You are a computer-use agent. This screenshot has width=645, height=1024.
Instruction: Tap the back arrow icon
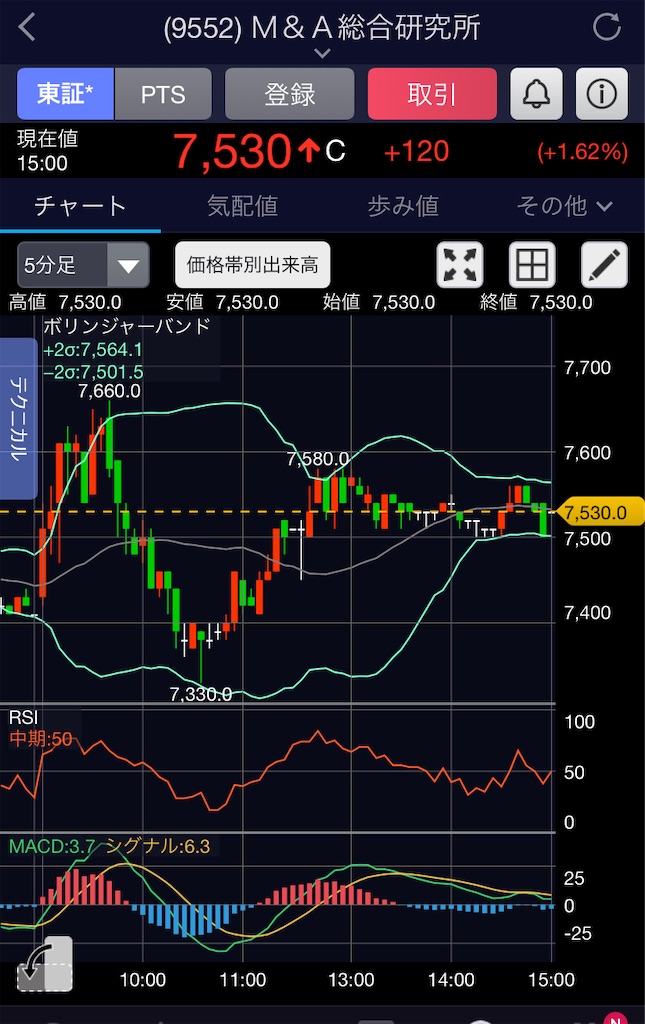coord(27,27)
